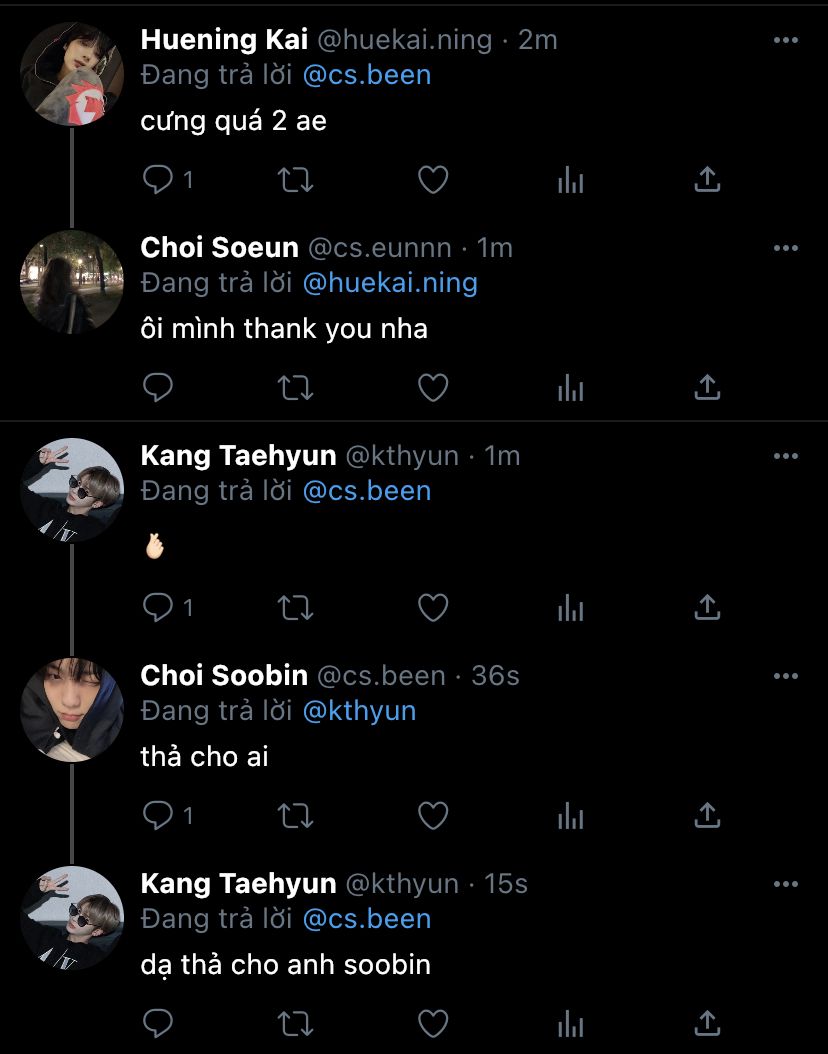Open more options on Huening Kai's tweet

[786, 40]
